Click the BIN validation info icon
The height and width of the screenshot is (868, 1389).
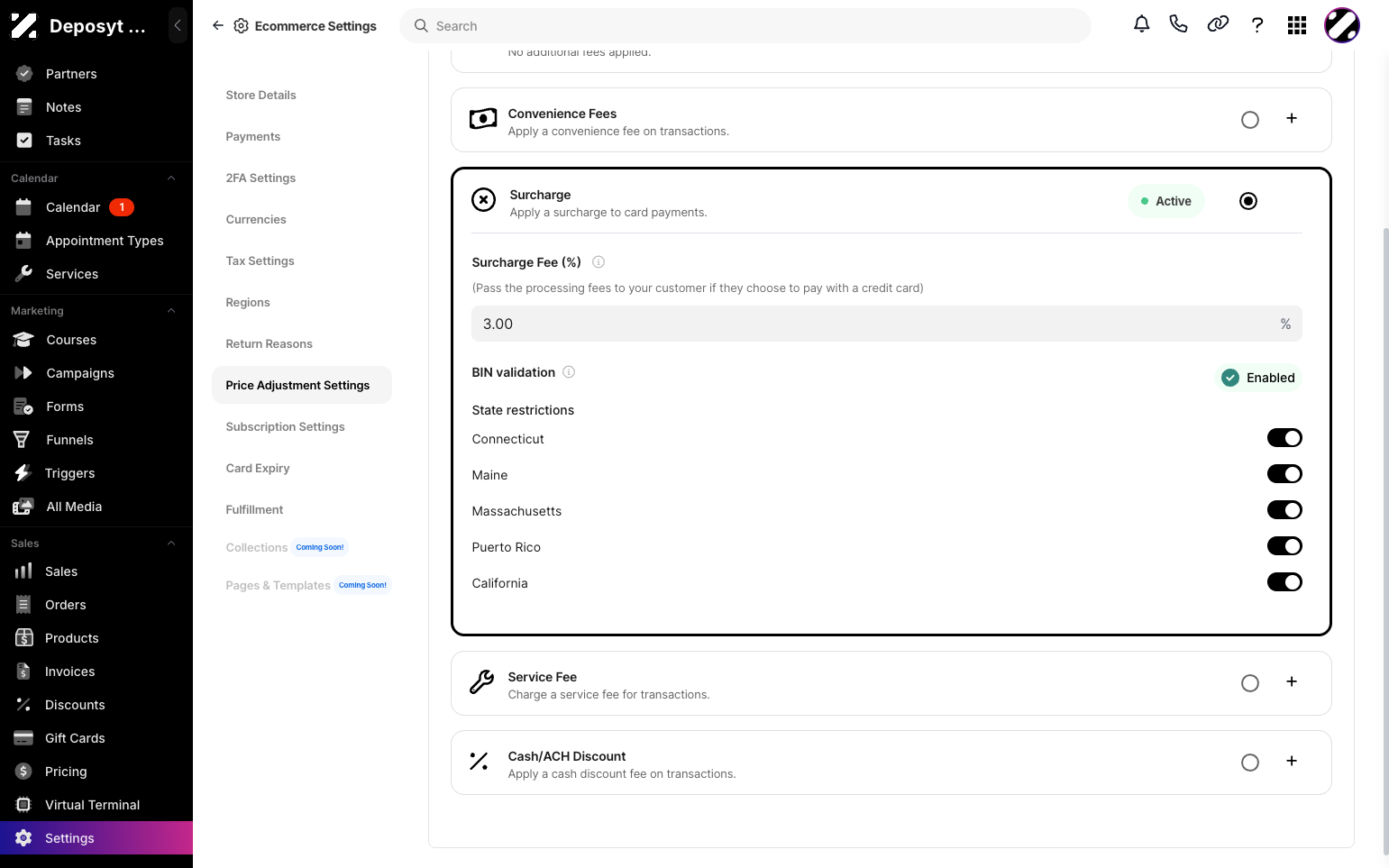pyautogui.click(x=569, y=372)
